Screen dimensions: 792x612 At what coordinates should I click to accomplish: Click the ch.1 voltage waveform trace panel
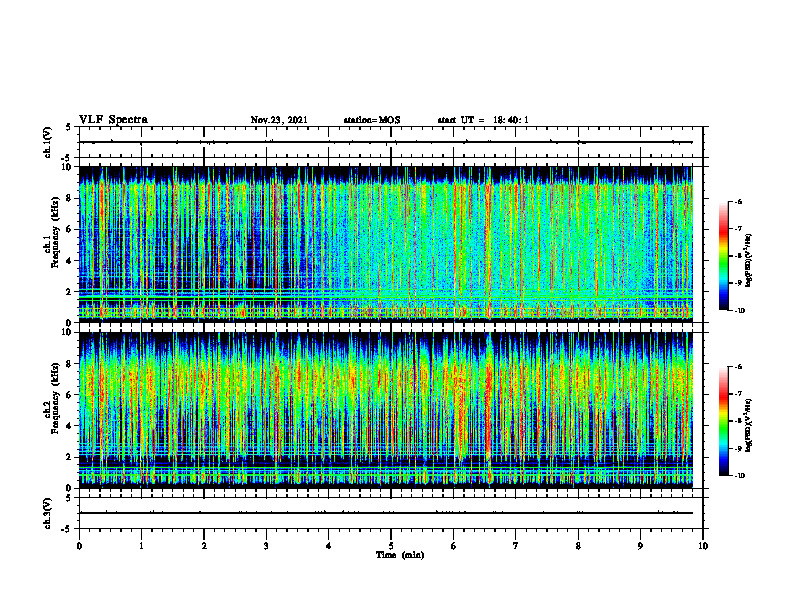(391, 142)
